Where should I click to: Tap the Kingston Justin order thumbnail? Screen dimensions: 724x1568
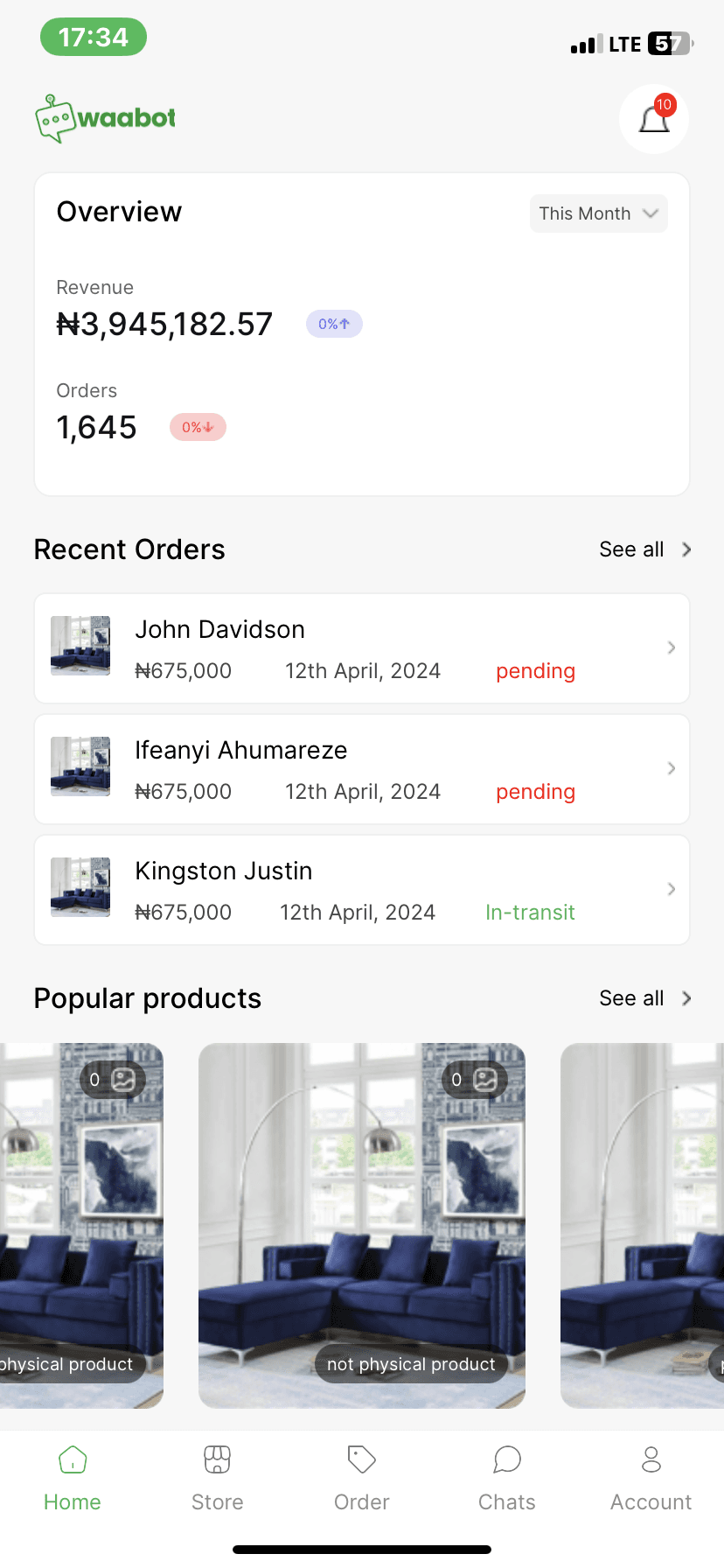tap(80, 887)
